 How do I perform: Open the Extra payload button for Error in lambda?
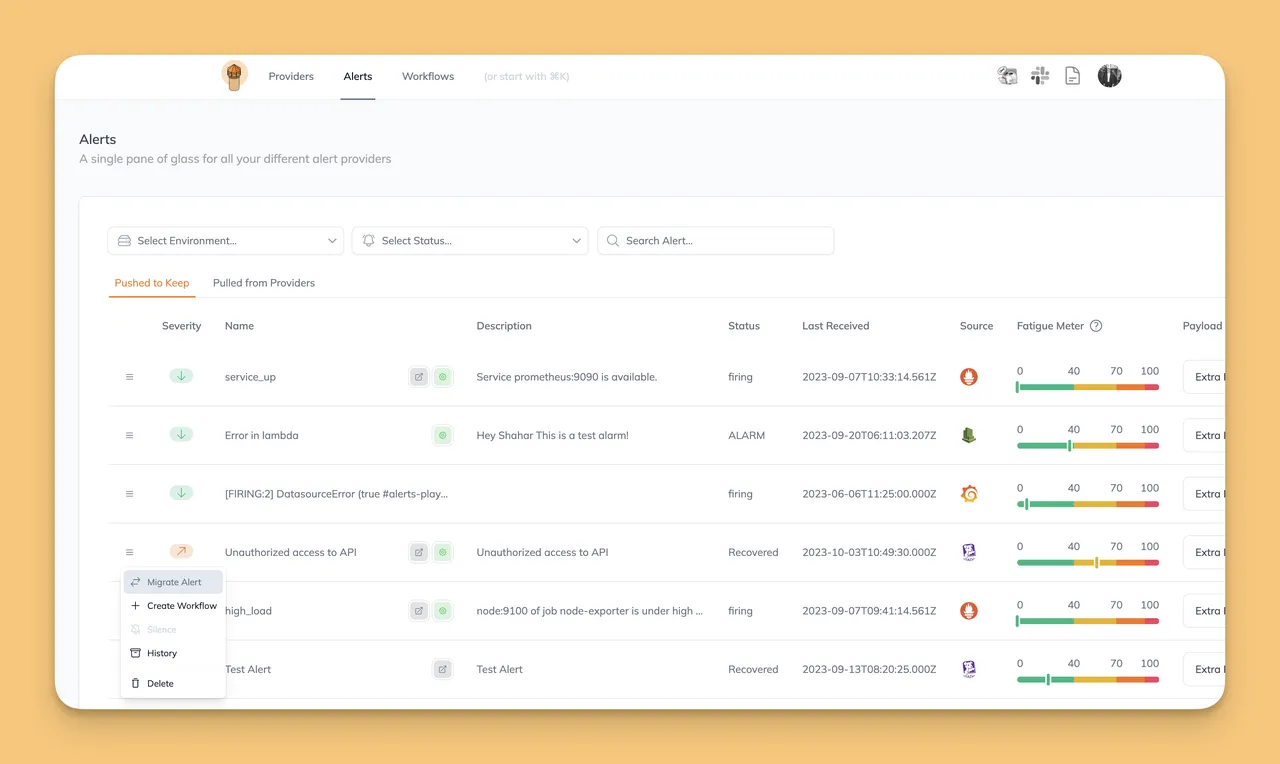coord(1204,435)
